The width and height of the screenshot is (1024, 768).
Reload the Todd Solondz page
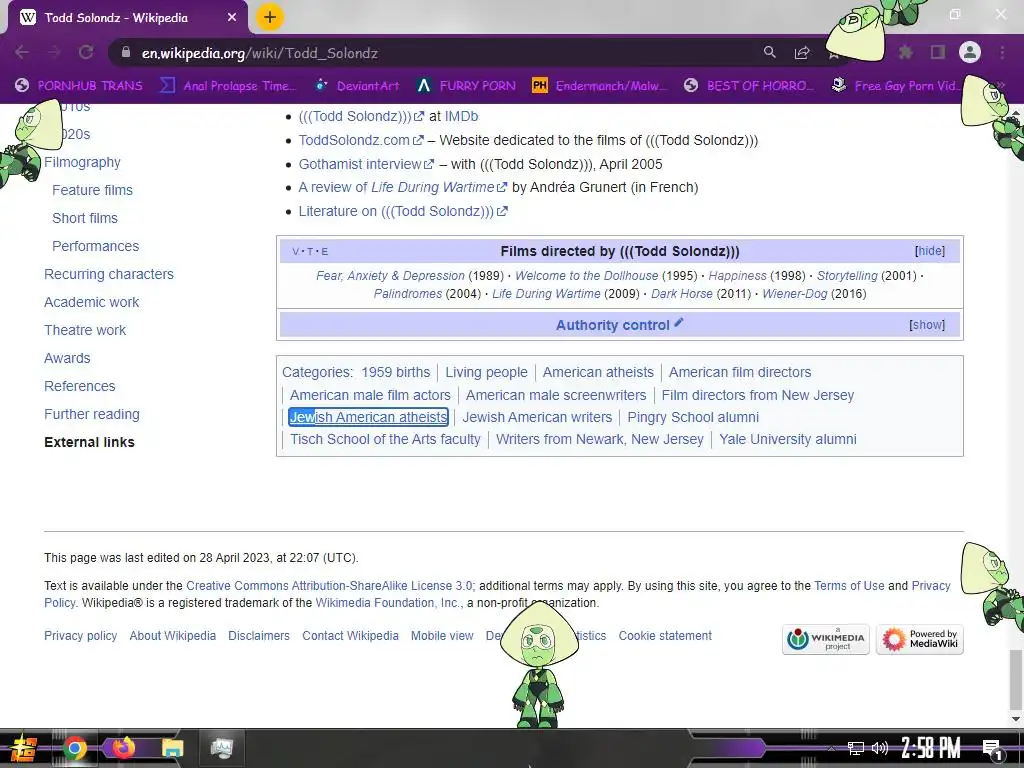pyautogui.click(x=86, y=52)
